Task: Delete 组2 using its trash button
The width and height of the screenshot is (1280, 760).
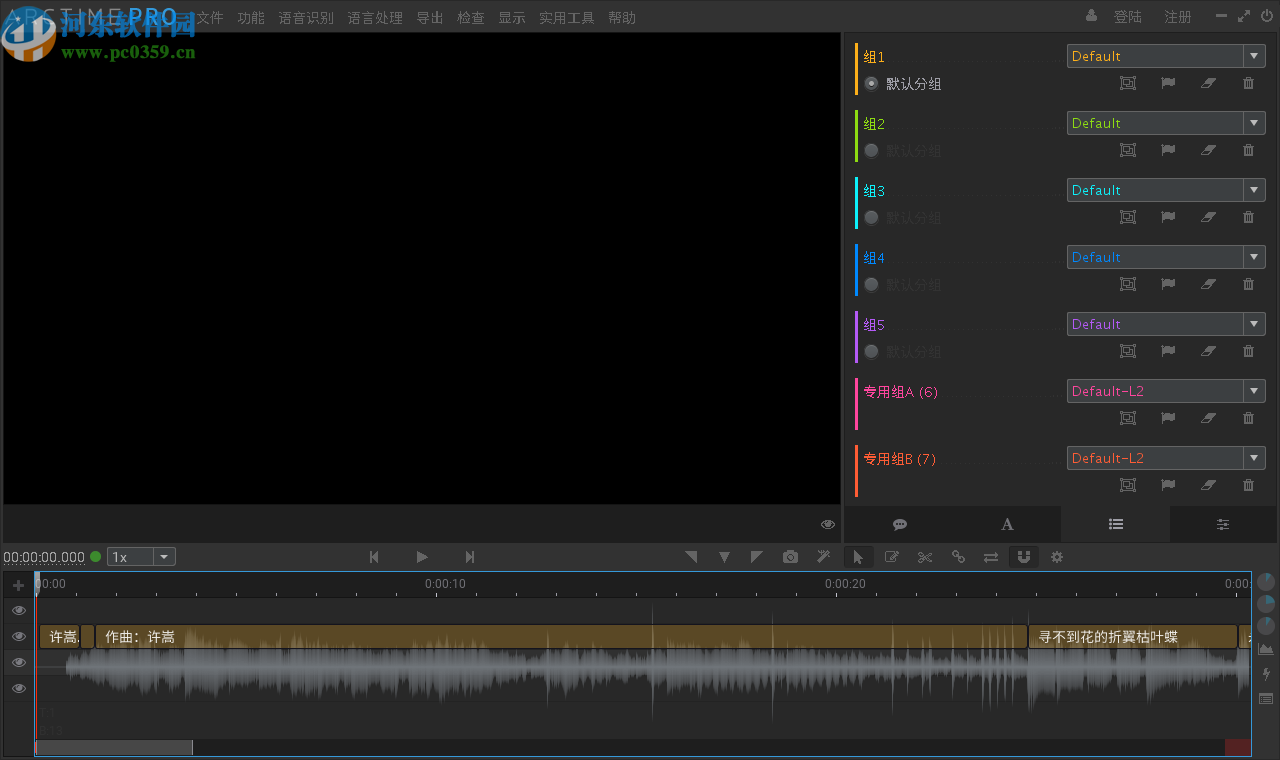Action: tap(1247, 150)
